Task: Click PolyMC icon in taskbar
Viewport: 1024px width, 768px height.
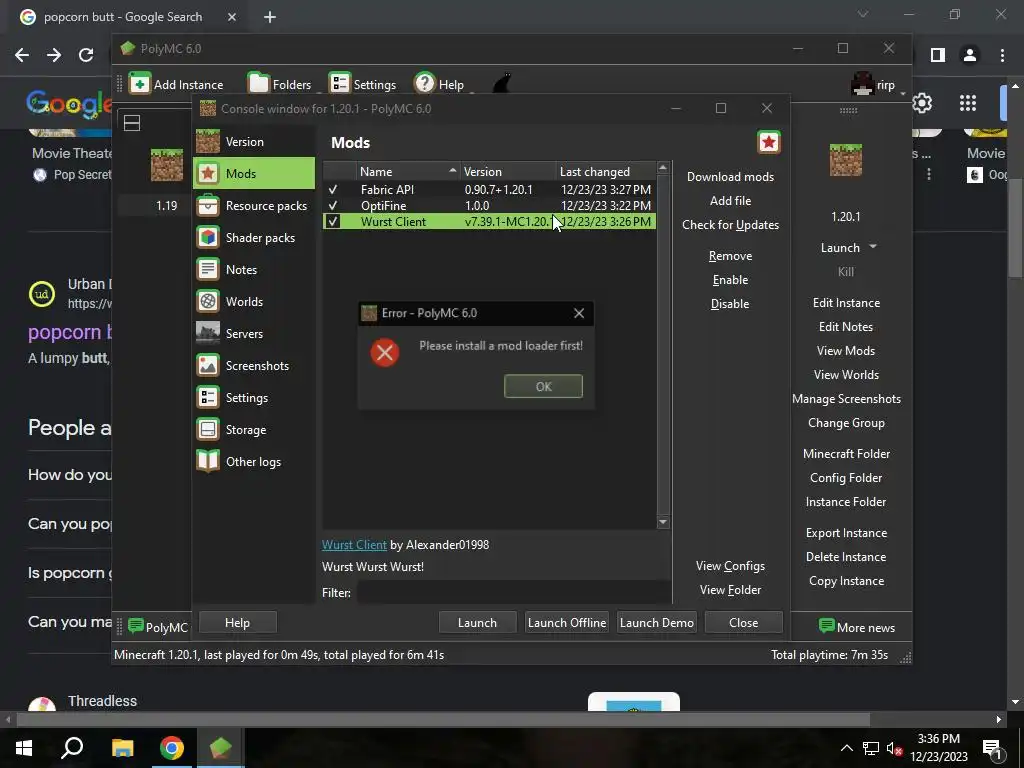Action: pyautogui.click(x=221, y=748)
